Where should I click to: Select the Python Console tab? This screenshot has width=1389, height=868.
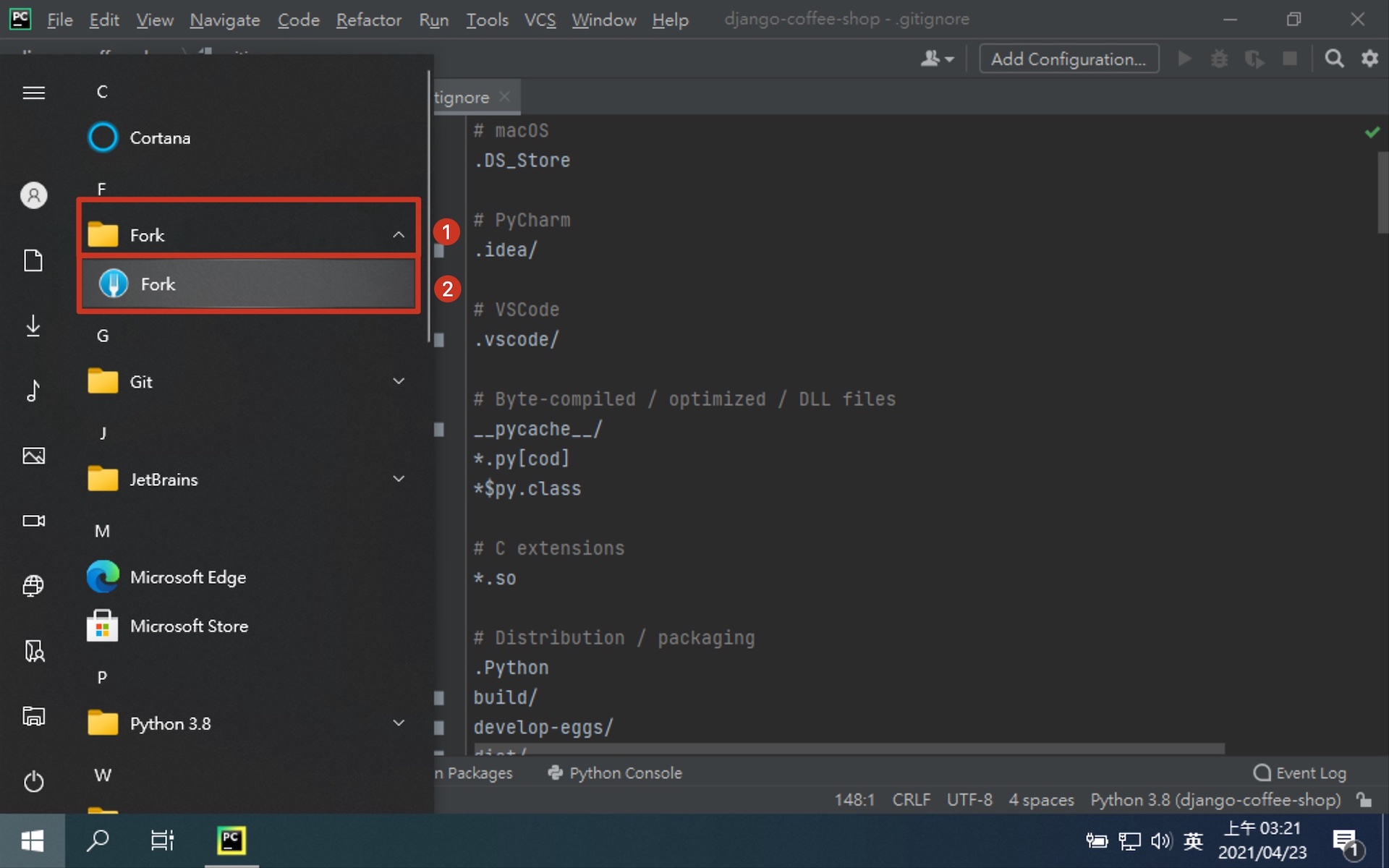(613, 773)
